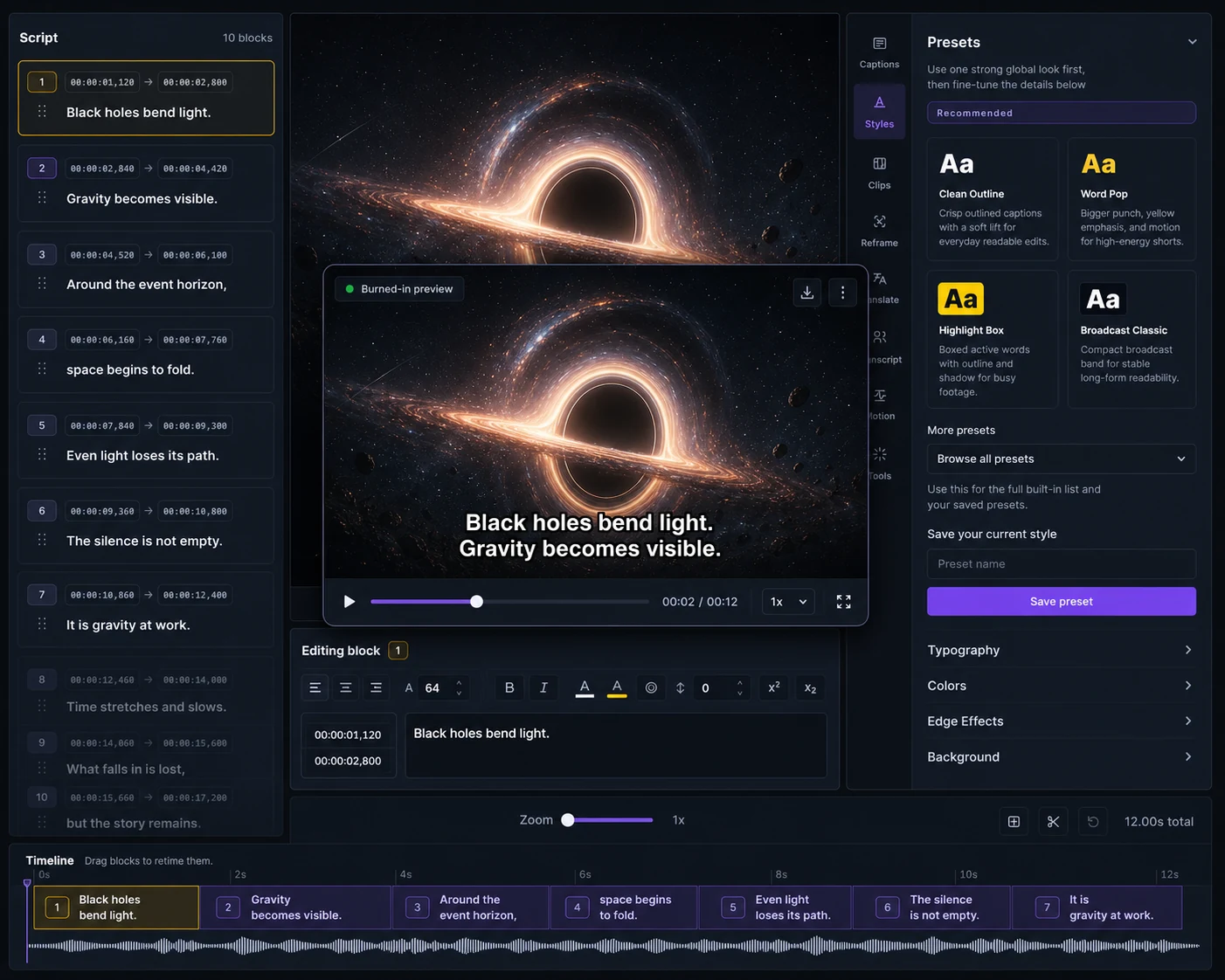Click block 2 start time 00:00:02,840

pos(102,169)
